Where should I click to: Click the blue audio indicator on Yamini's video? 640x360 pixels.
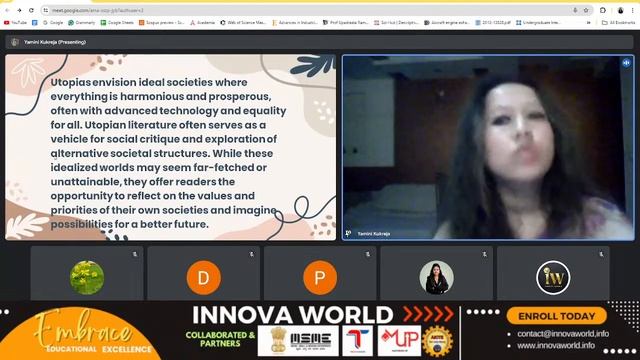coord(626,63)
